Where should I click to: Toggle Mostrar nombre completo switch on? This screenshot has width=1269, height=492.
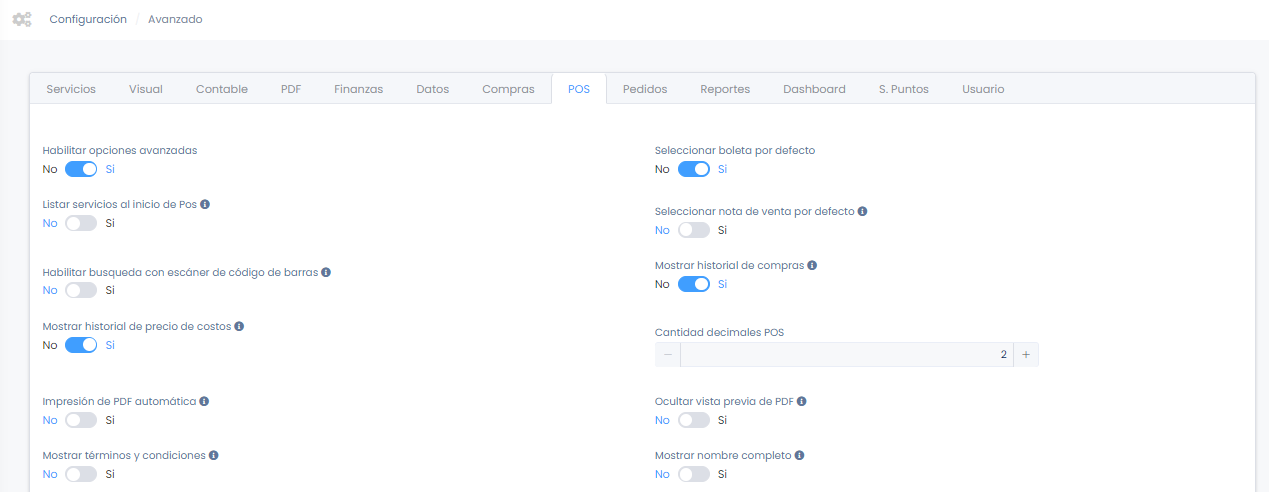pyautogui.click(x=693, y=474)
